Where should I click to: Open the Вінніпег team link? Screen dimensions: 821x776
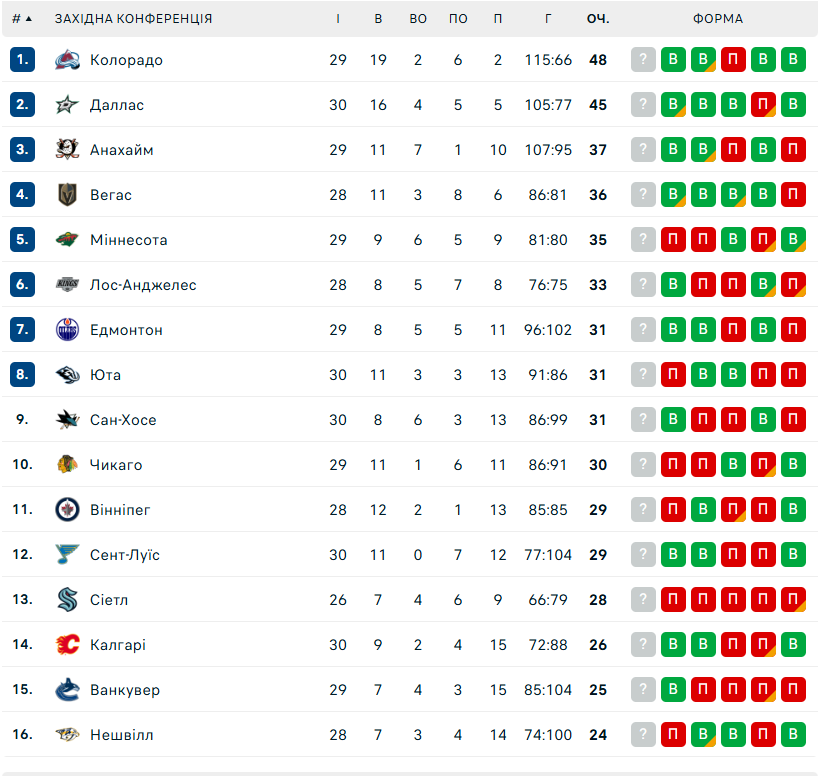click(120, 510)
